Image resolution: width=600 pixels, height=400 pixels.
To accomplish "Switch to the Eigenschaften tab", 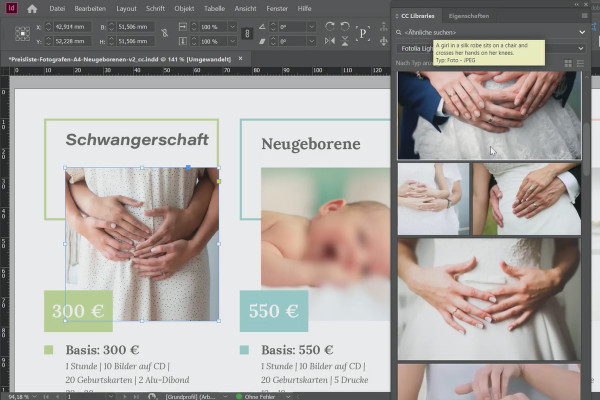I will tap(469, 16).
